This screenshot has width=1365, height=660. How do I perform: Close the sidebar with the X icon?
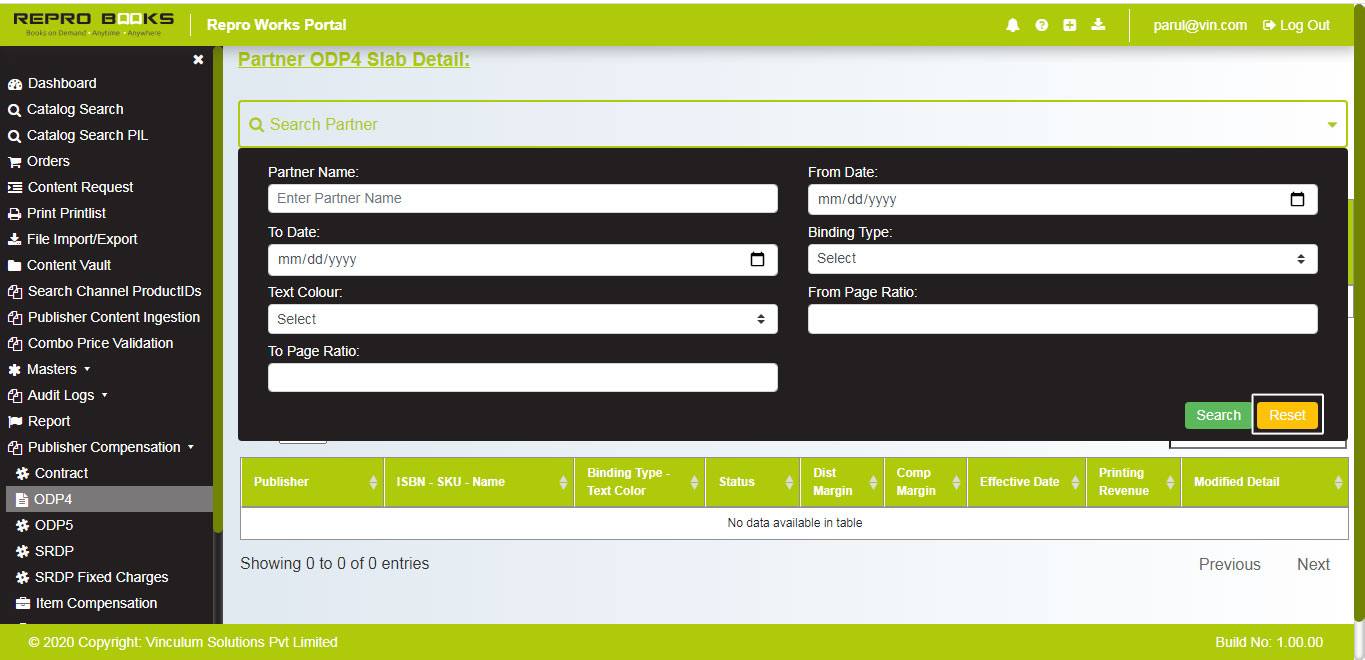pyautogui.click(x=198, y=60)
